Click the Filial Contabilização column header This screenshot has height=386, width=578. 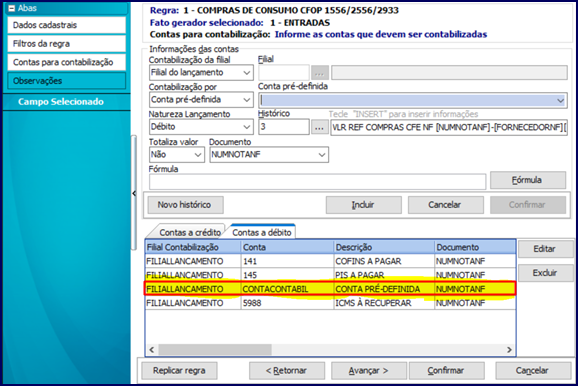click(x=193, y=247)
